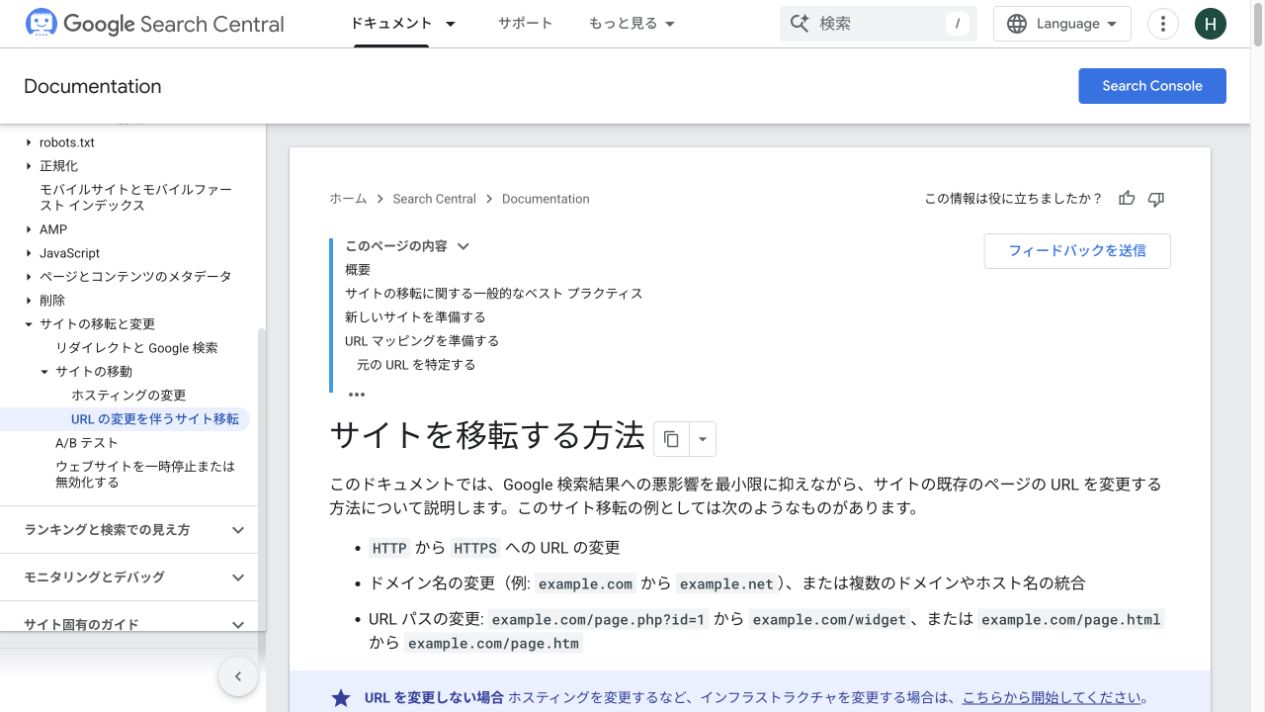Viewport: 1265px width, 712px height.
Task: Click the Google Search Central robot logo
Action: (x=41, y=24)
